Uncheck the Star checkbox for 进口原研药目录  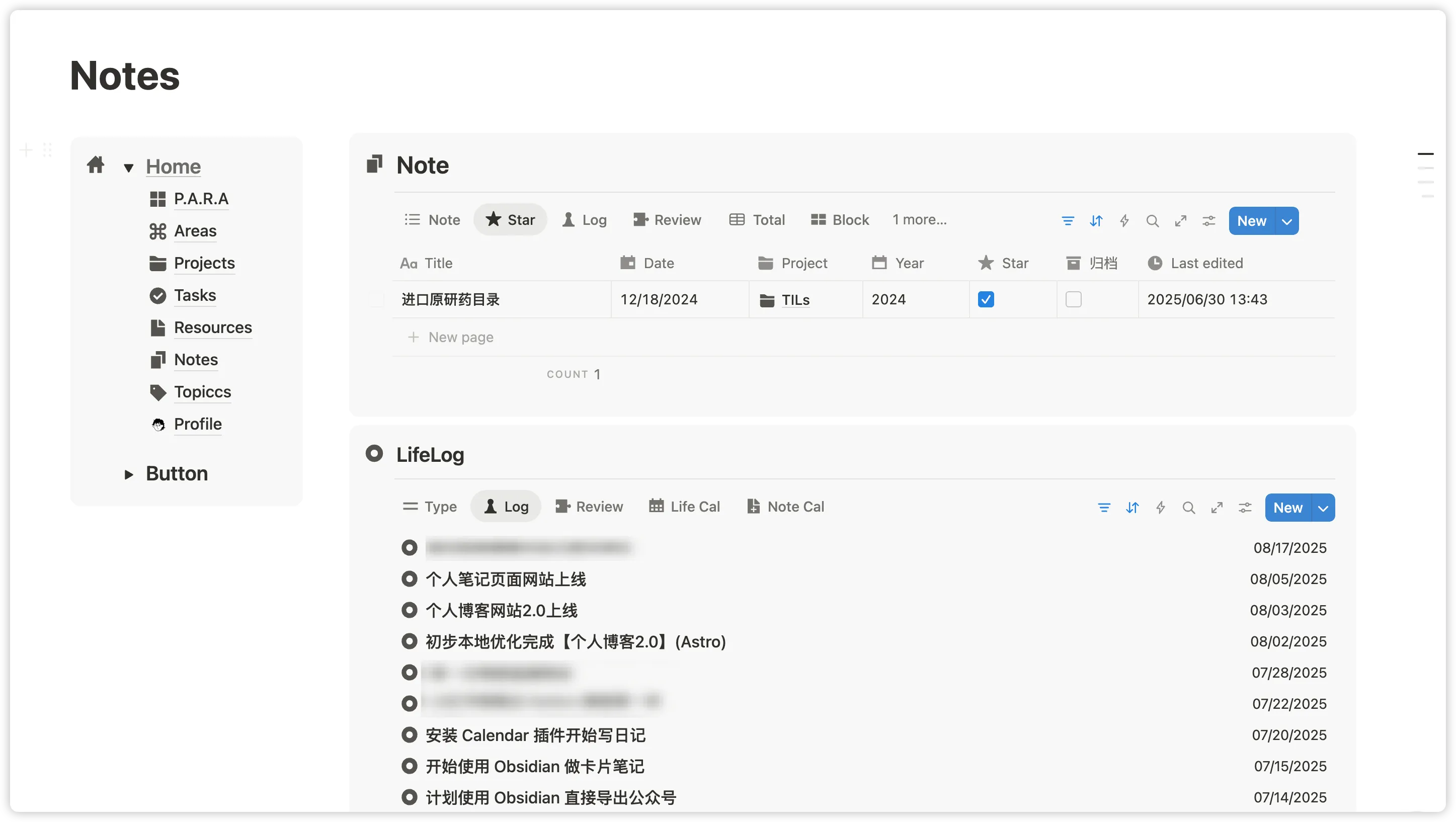[x=986, y=299]
